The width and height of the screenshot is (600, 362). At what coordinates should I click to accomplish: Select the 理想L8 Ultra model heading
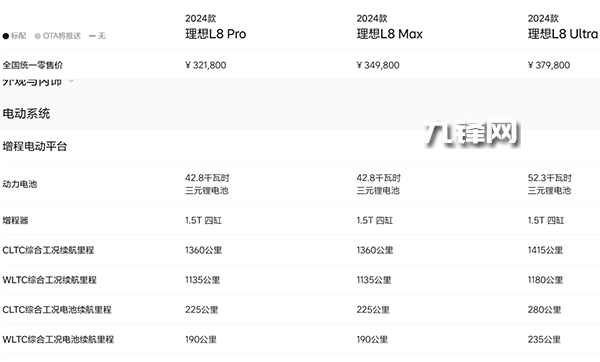563,34
